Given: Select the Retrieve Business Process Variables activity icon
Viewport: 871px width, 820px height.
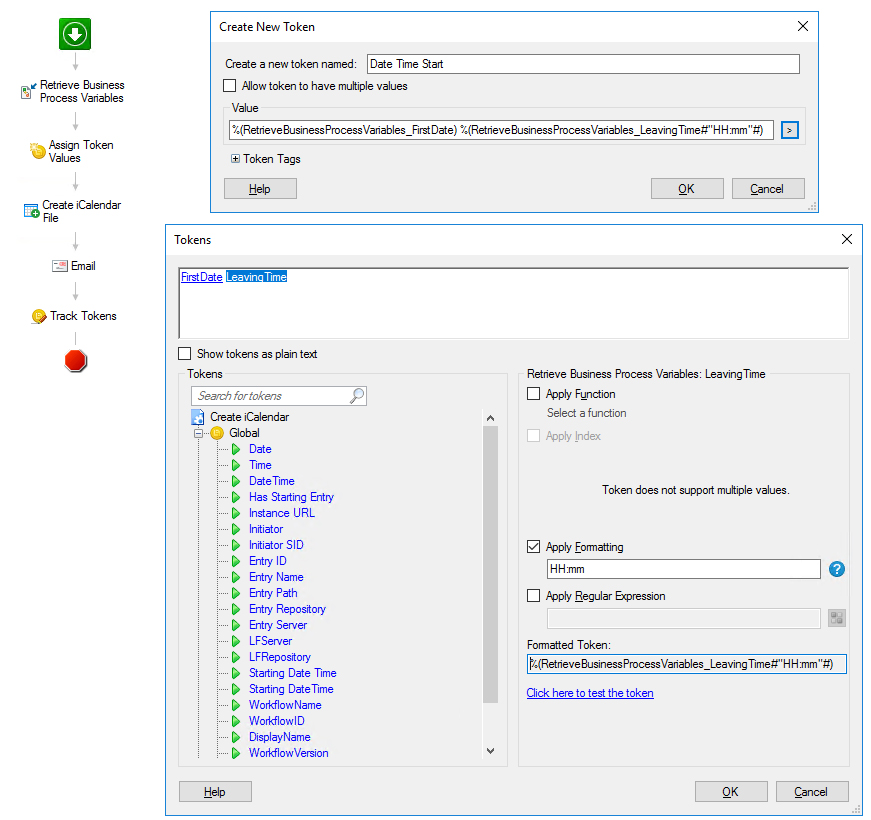Looking at the screenshot, I should (x=28, y=92).
